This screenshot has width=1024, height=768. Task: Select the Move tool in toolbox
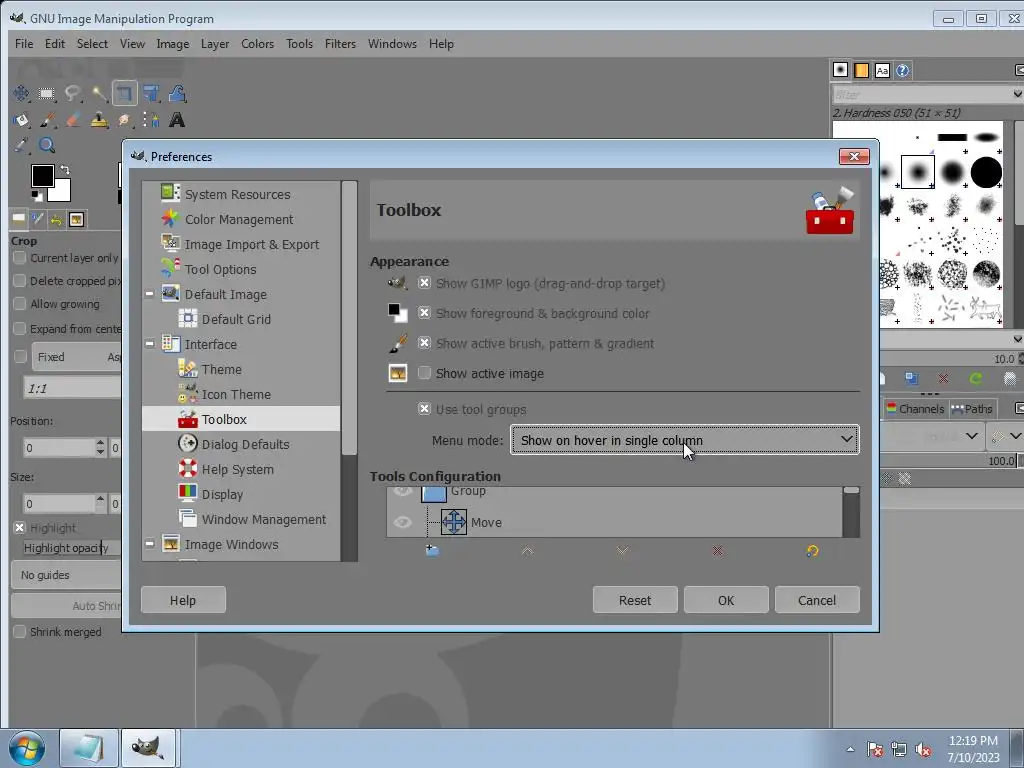click(x=21, y=93)
